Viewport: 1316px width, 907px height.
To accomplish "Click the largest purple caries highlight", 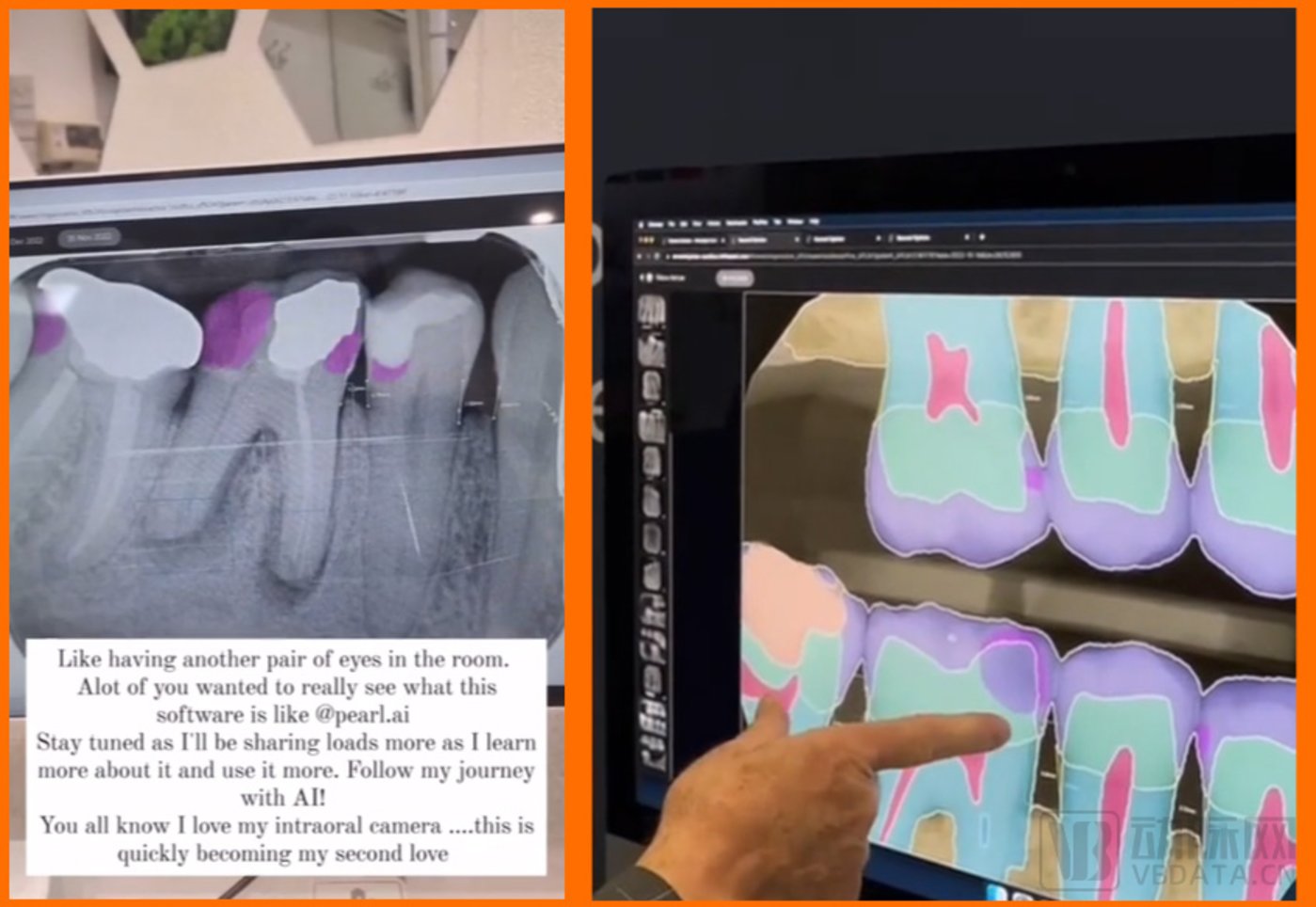I will click(235, 326).
